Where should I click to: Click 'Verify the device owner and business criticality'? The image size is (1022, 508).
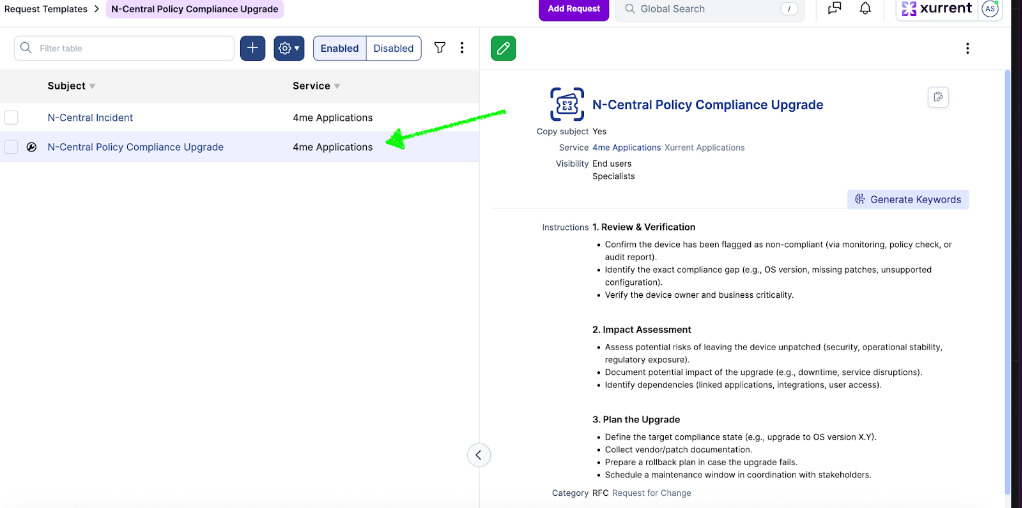[699, 295]
